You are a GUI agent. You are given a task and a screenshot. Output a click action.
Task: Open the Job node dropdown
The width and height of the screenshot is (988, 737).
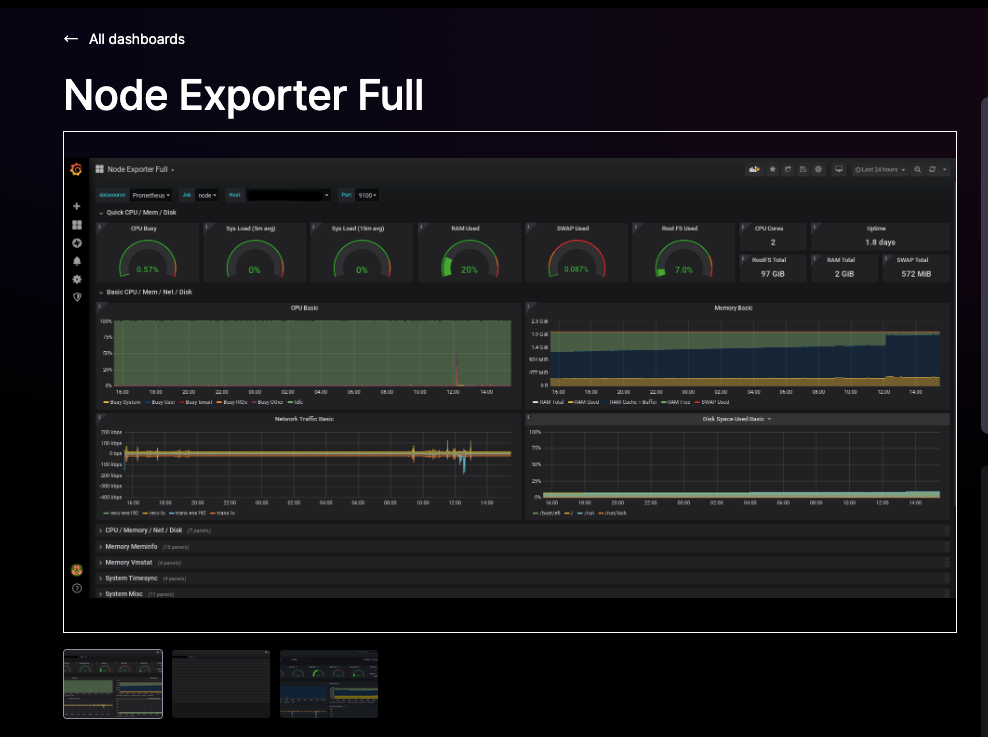click(x=207, y=195)
